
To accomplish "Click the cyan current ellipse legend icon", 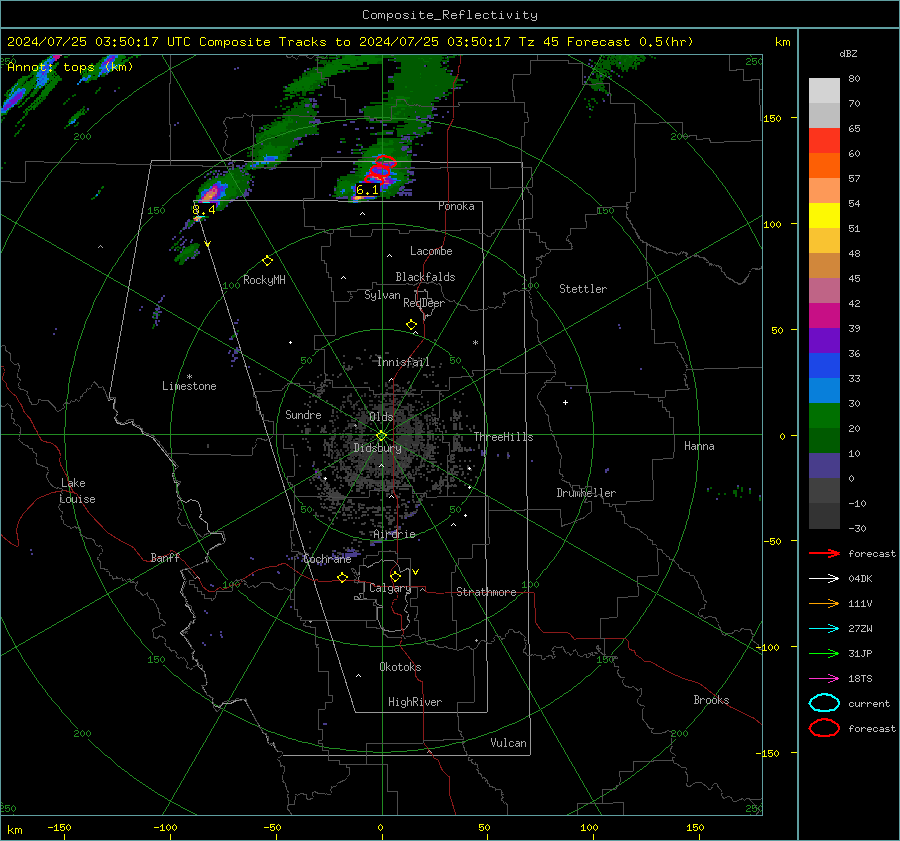I will pyautogui.click(x=824, y=703).
